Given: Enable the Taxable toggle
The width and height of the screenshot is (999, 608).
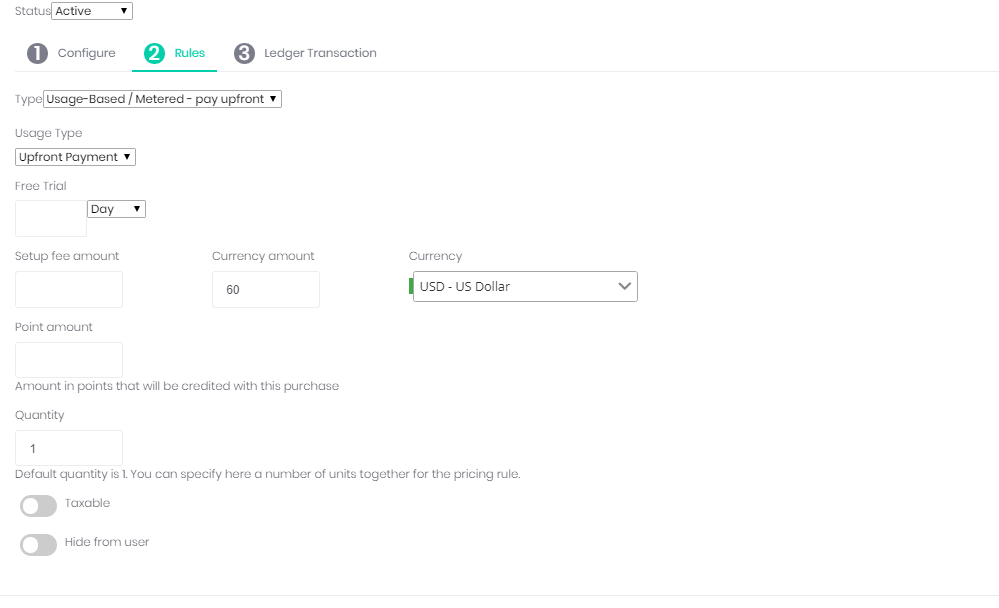Looking at the screenshot, I should [x=39, y=506].
